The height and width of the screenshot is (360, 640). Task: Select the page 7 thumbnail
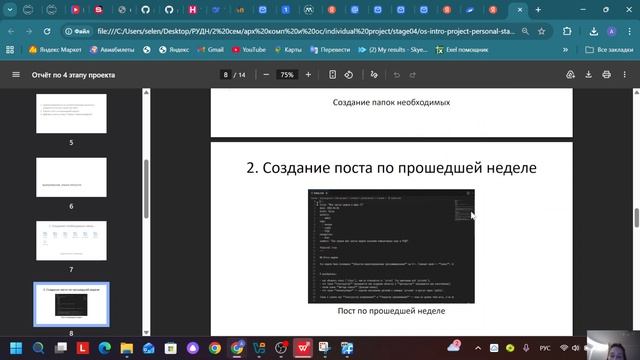coord(71,241)
